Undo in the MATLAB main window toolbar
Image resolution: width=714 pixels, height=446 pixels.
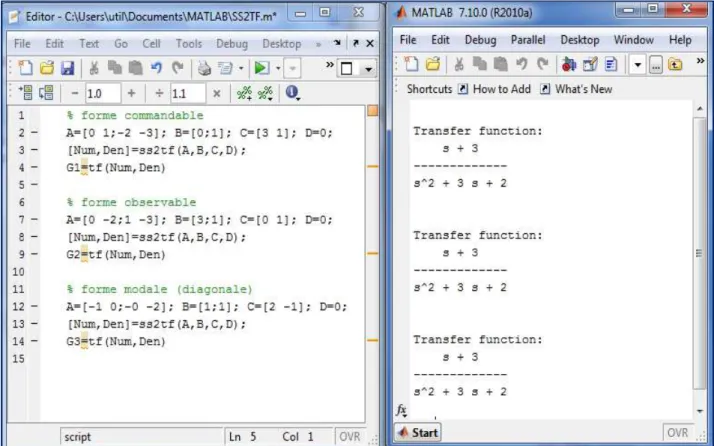pos(522,64)
